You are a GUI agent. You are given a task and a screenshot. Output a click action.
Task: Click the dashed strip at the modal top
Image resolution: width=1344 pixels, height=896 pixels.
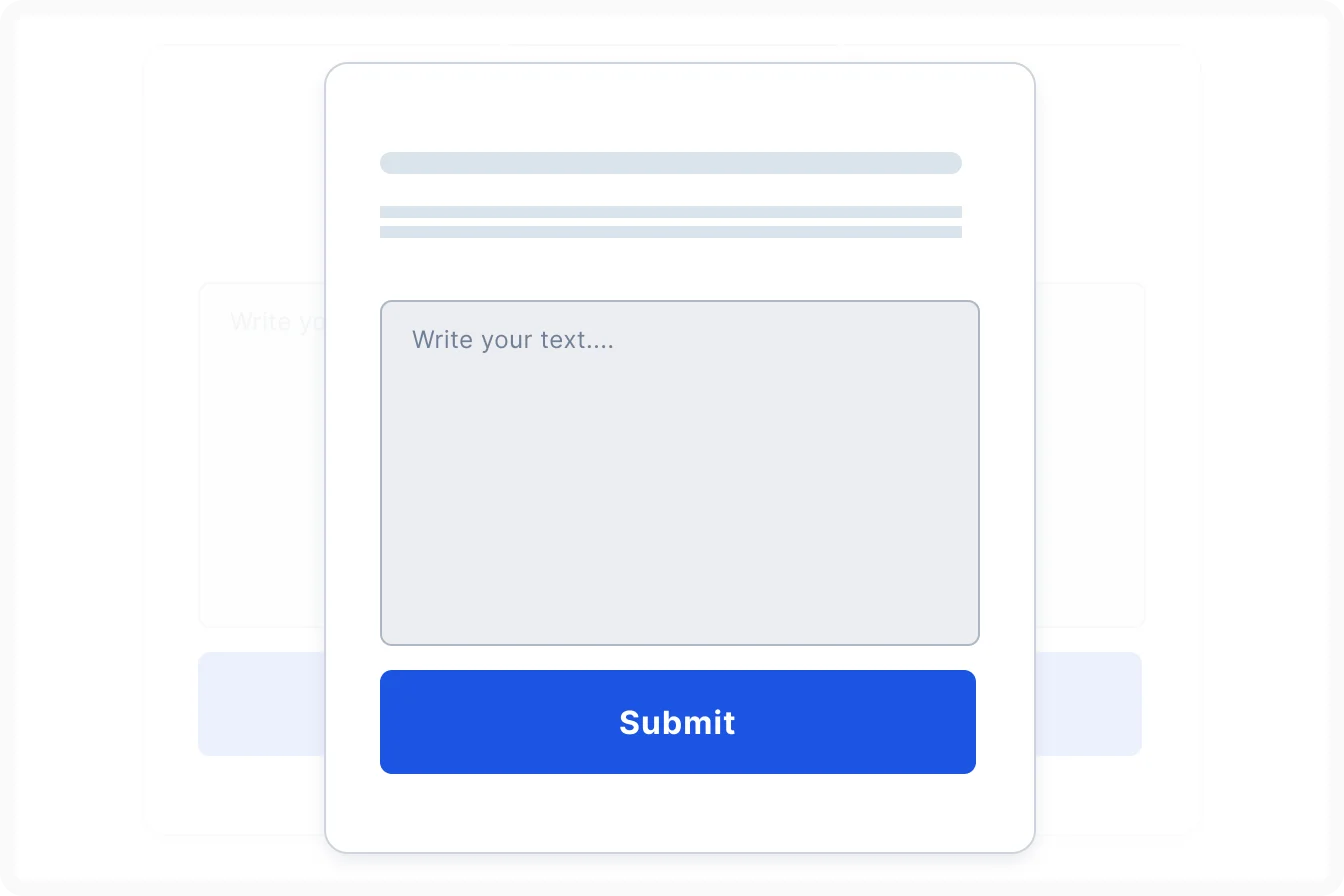(680, 73)
